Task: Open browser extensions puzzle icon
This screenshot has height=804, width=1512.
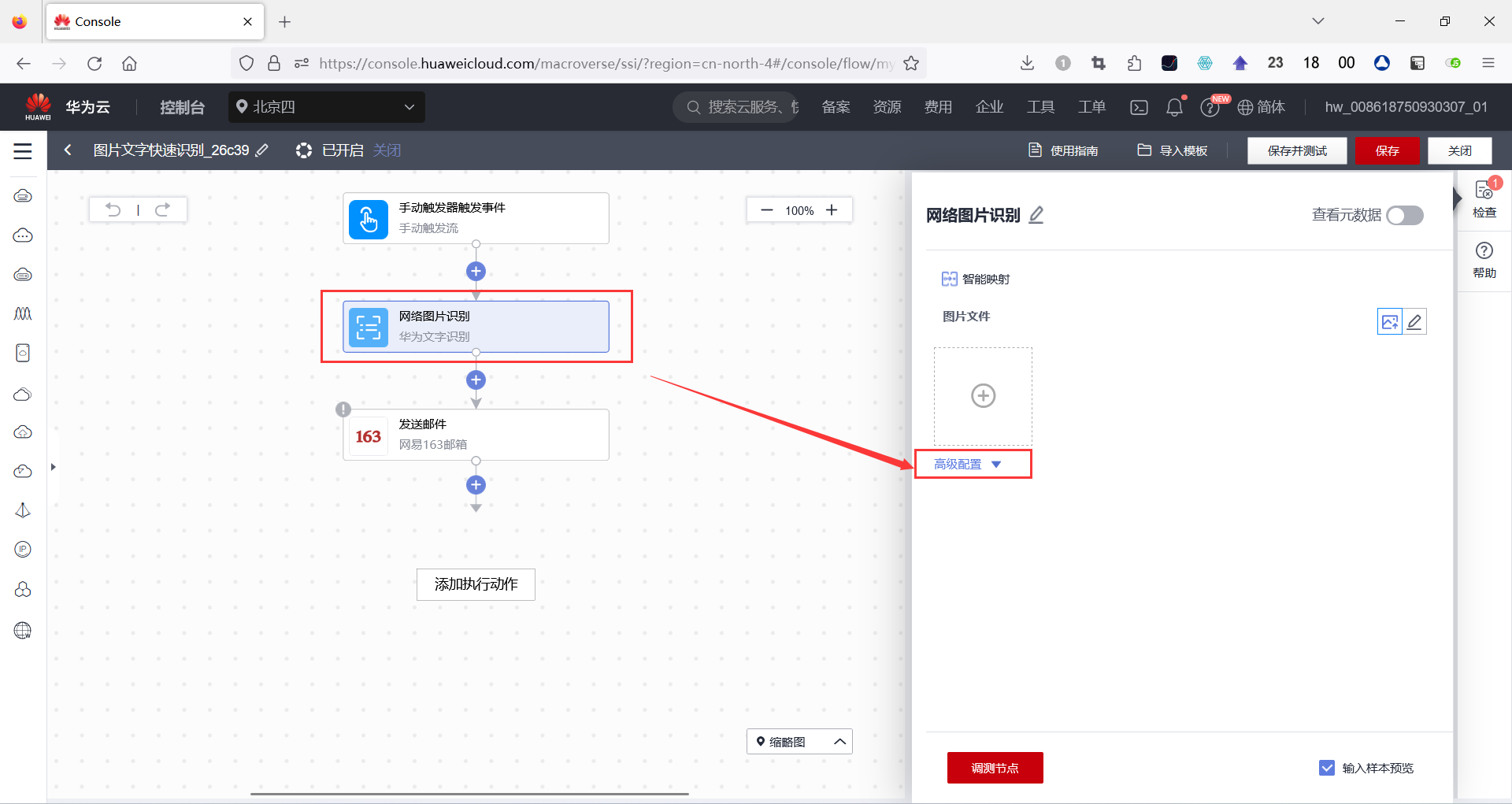Action: coord(1134,63)
